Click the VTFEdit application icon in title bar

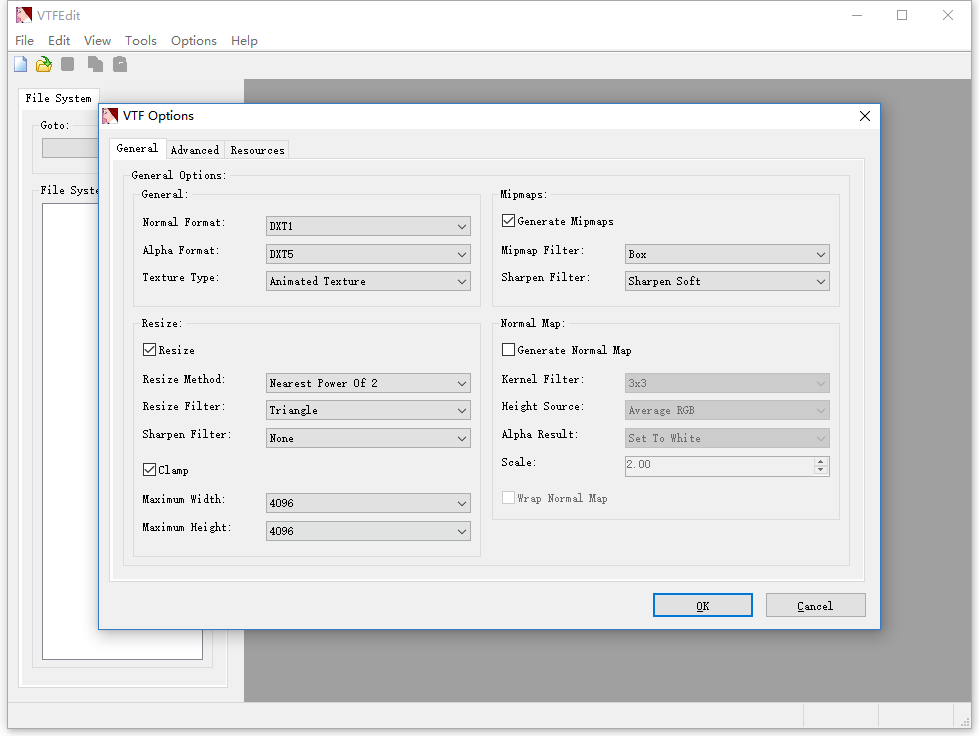(24, 15)
